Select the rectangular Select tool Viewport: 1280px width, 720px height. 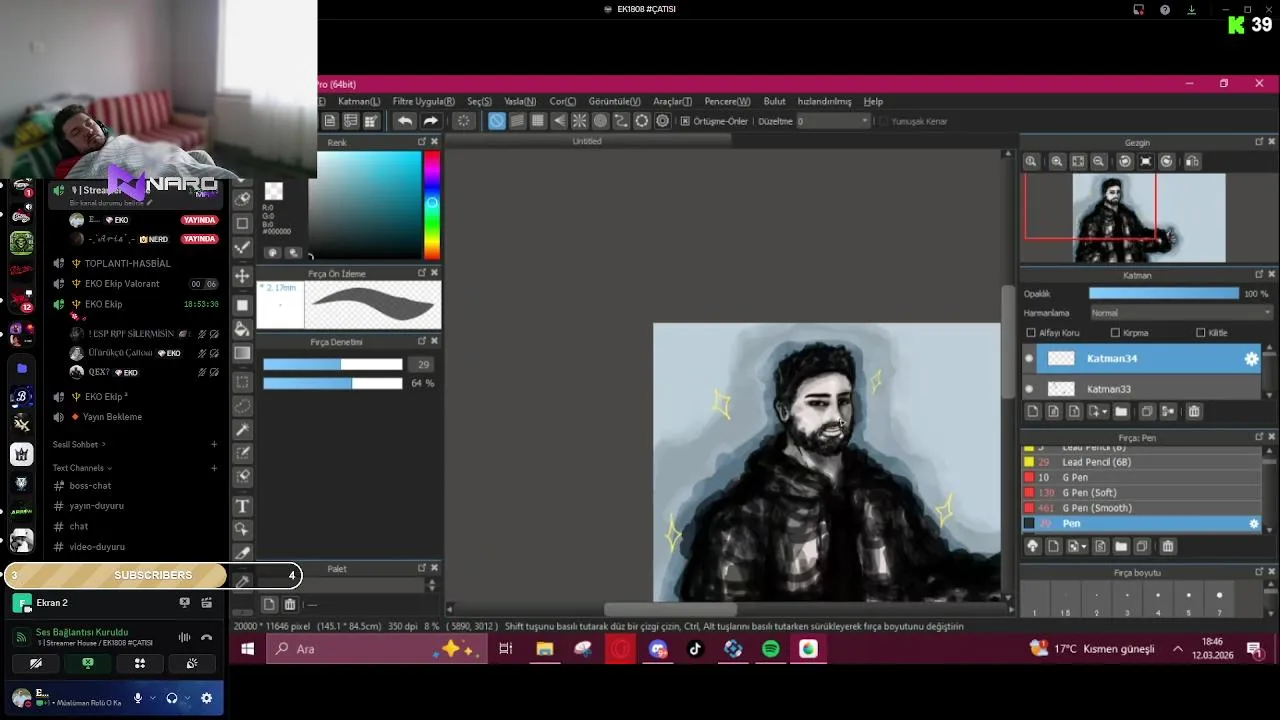tap(242, 382)
